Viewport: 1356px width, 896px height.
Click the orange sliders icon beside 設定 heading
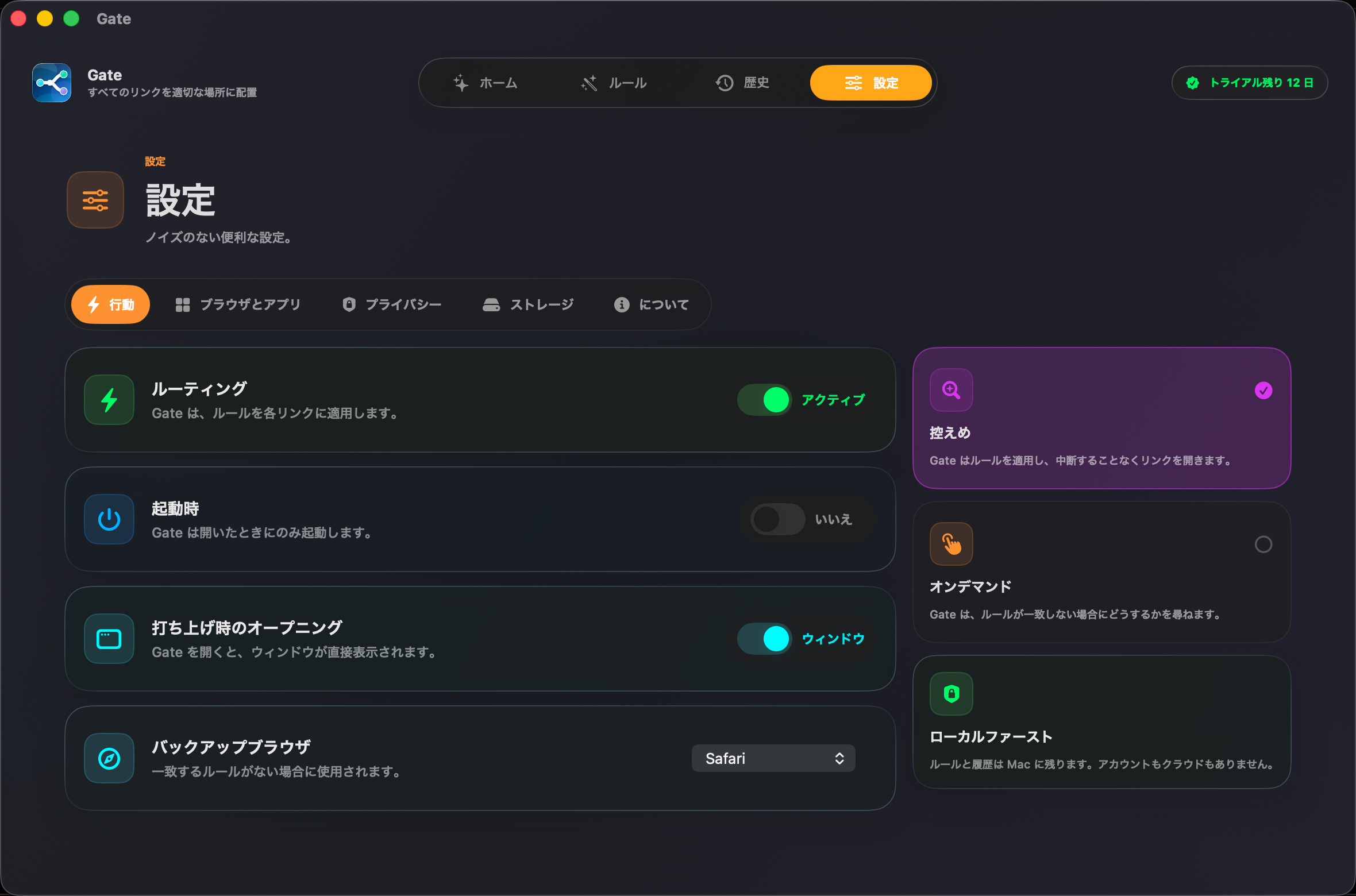[x=95, y=200]
